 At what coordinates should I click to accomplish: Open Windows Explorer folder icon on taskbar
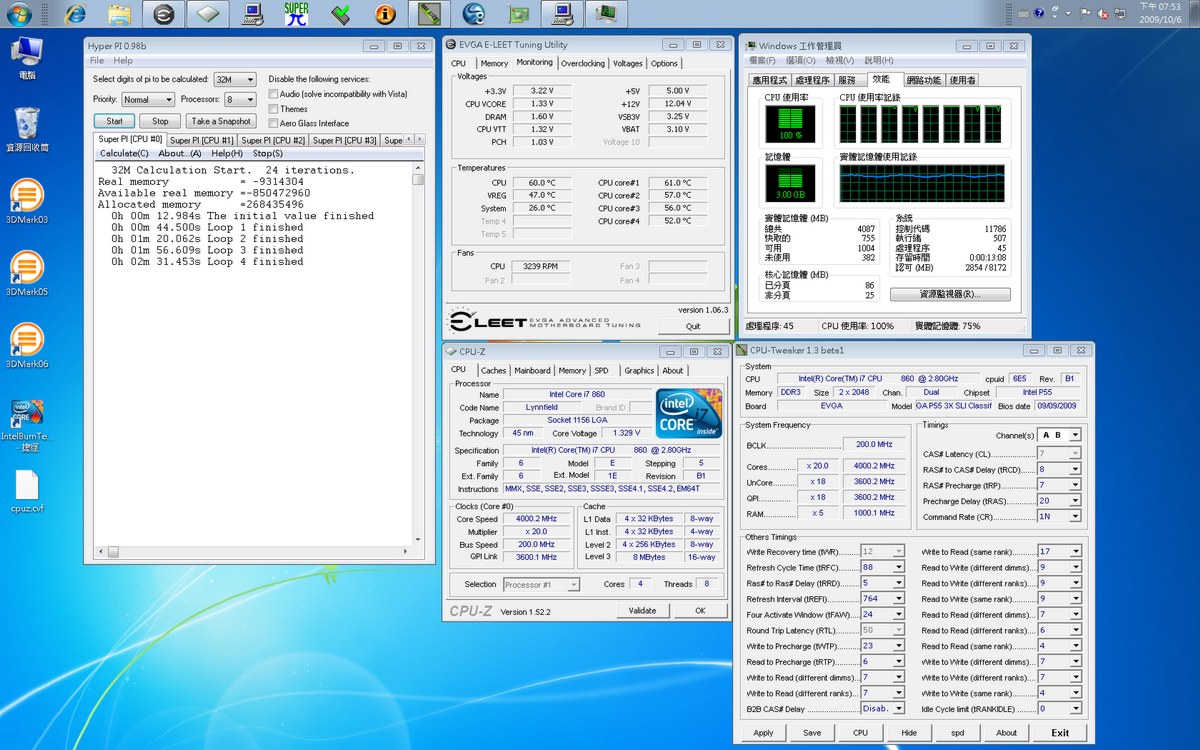pos(119,14)
